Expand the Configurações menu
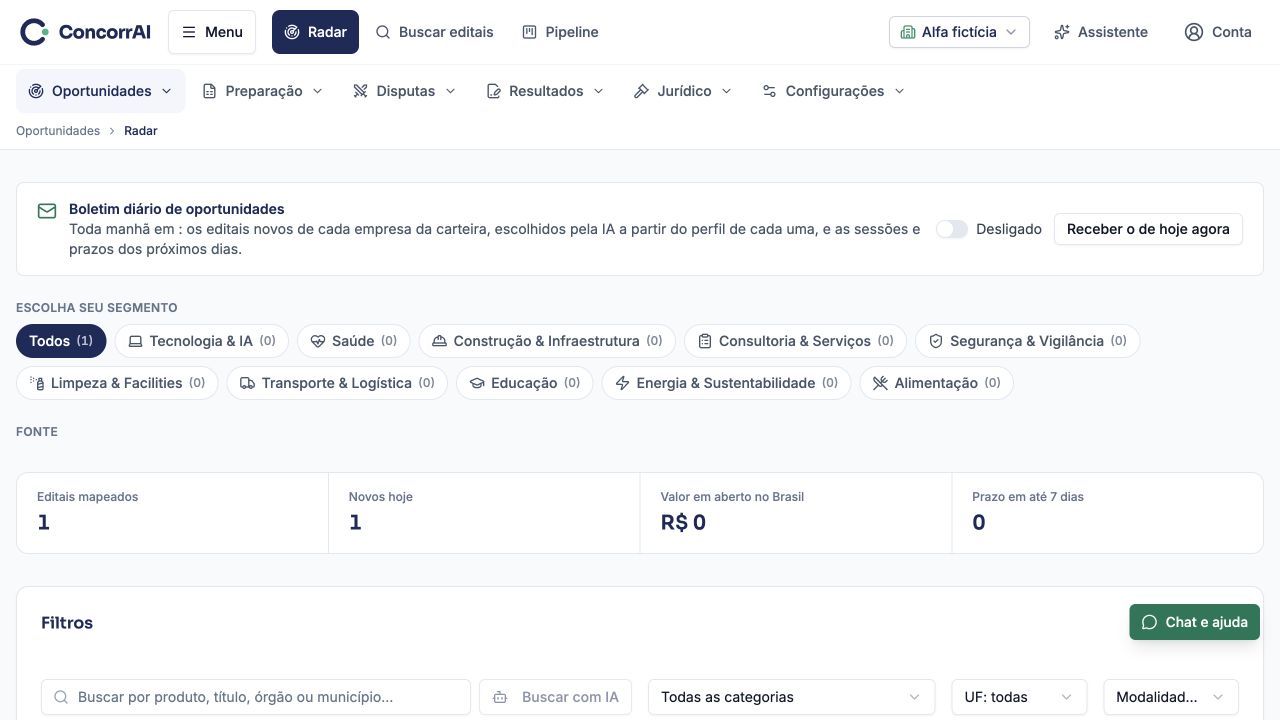The image size is (1280, 720). (x=833, y=91)
